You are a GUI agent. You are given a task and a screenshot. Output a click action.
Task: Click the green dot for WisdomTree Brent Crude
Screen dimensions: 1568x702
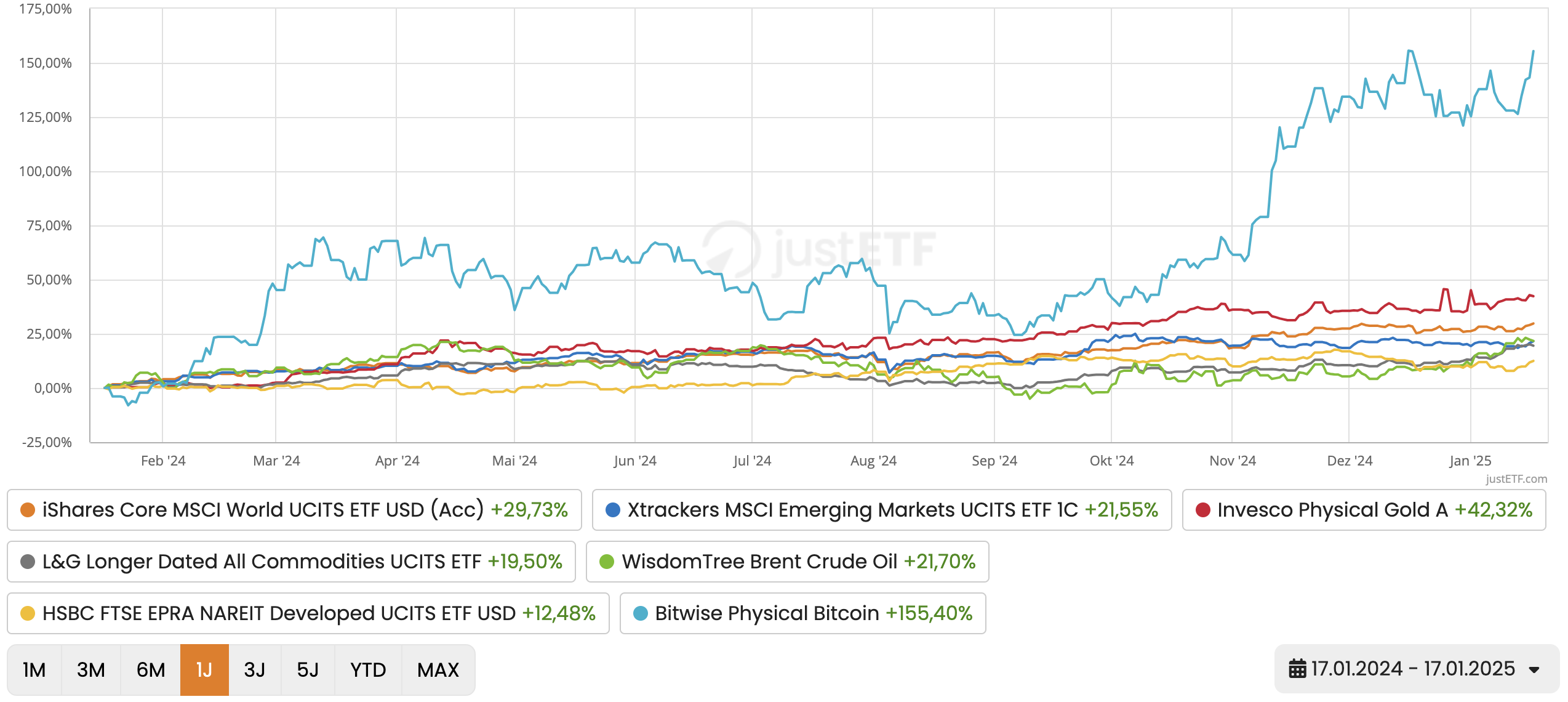[607, 562]
